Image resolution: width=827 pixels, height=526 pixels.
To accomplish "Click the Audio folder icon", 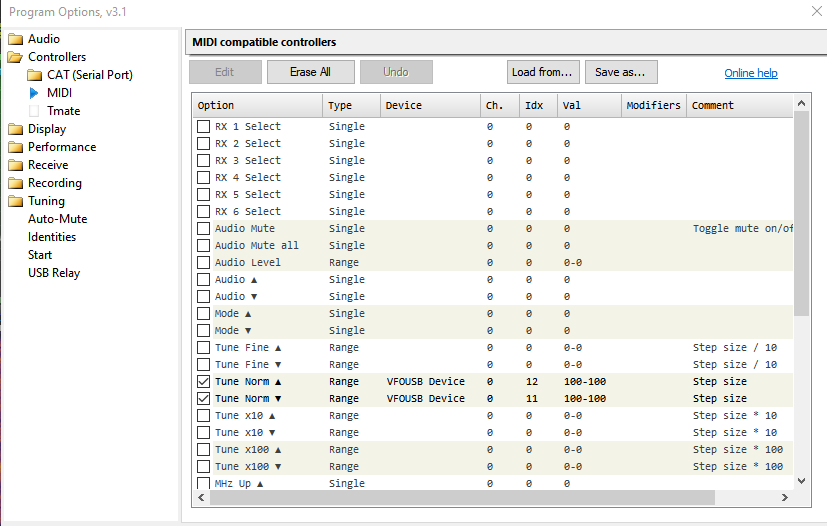I will coord(15,39).
